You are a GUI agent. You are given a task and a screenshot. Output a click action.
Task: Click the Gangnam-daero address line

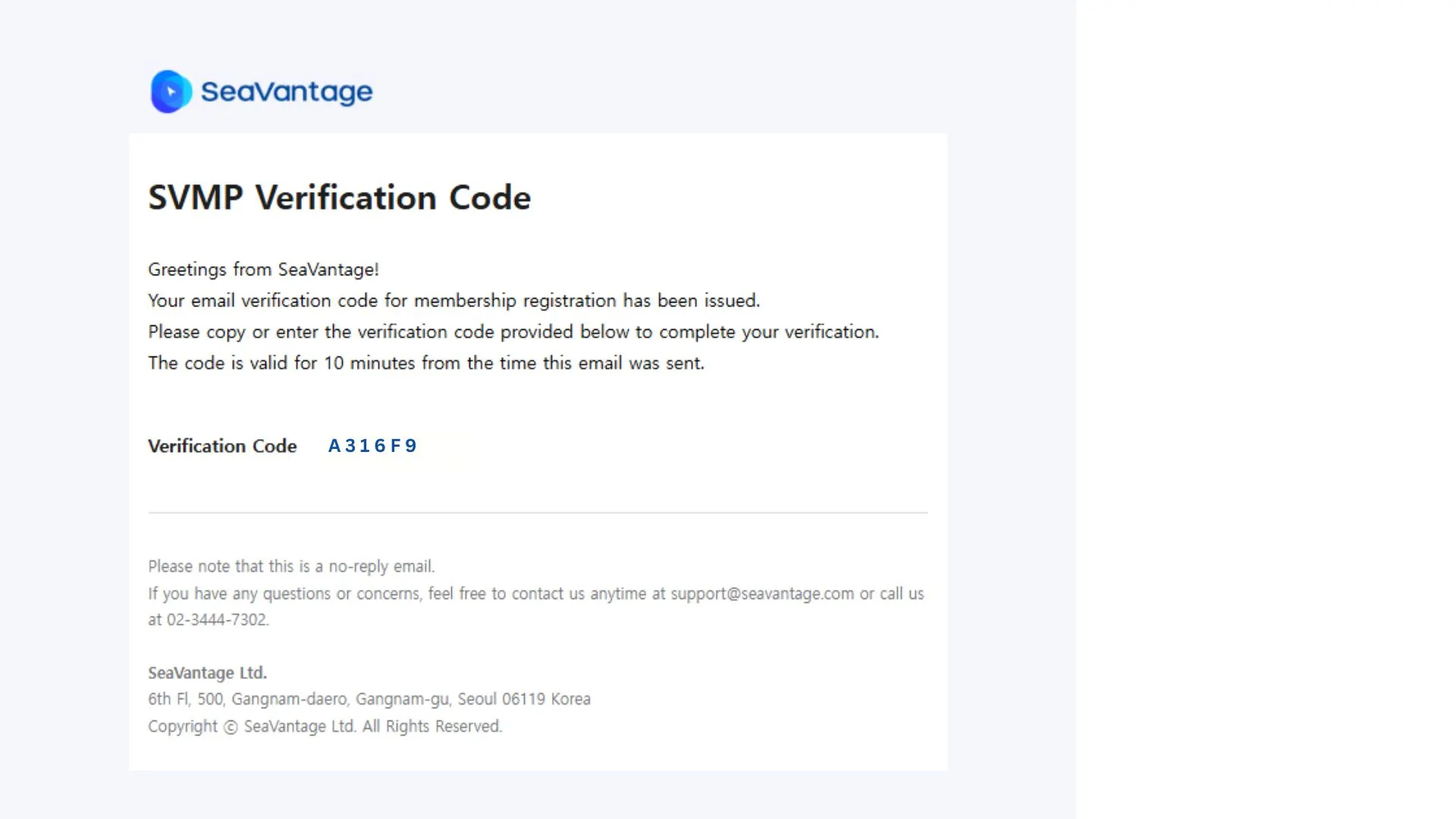pyautogui.click(x=369, y=699)
